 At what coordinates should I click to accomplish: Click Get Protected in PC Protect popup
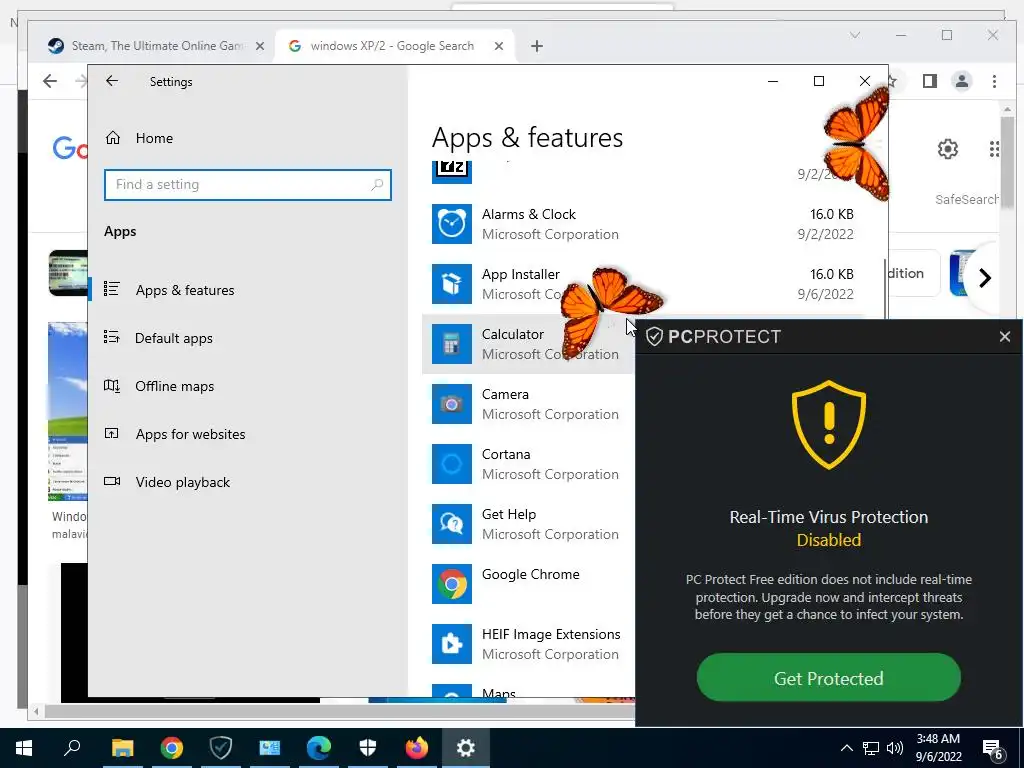coord(829,678)
